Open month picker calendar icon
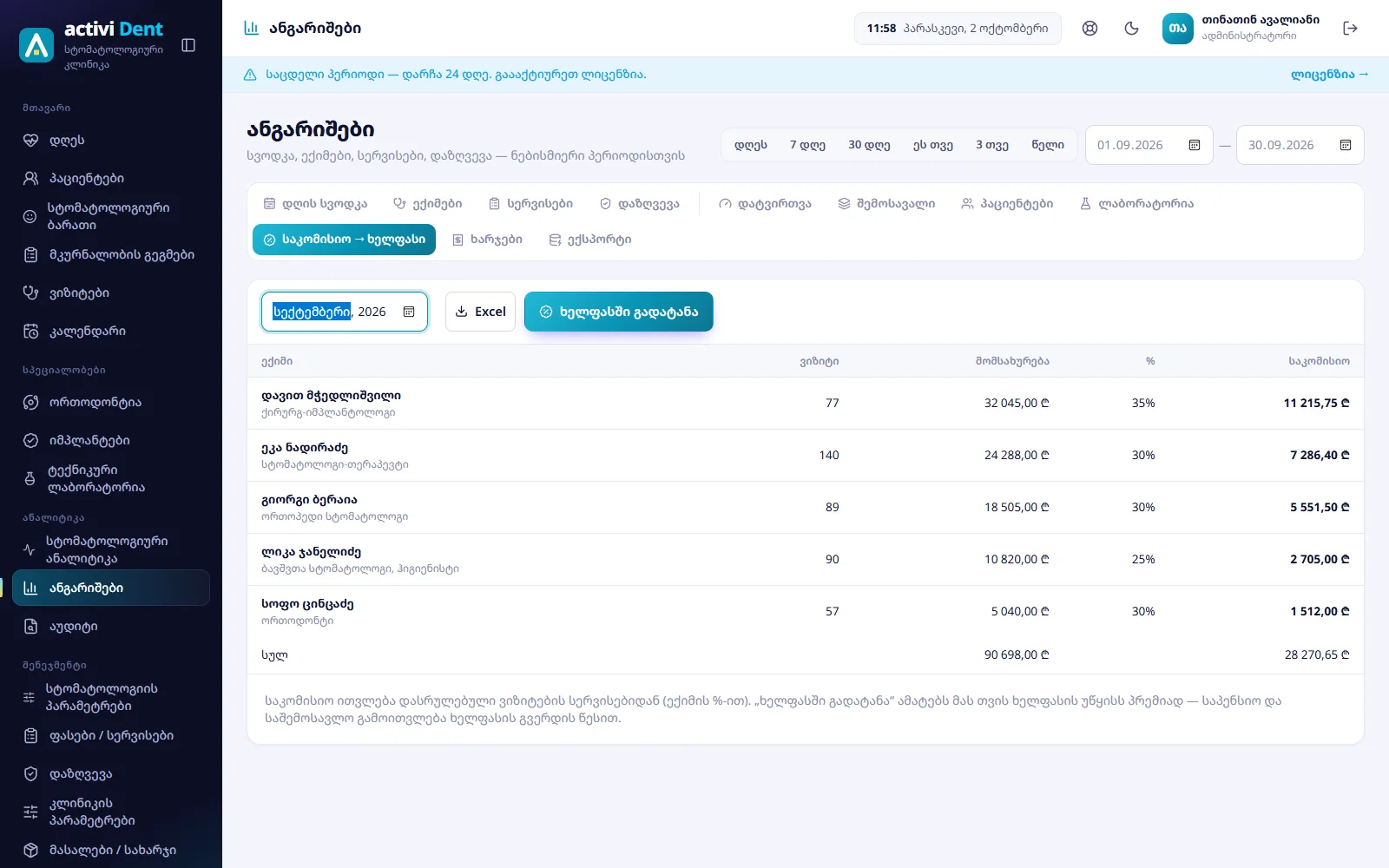Screen dimensions: 1389x868 click(409, 312)
